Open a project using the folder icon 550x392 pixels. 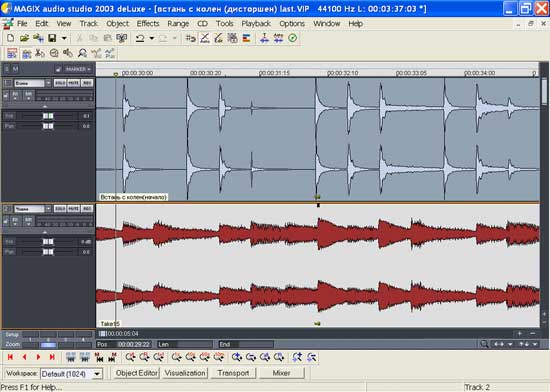point(24,38)
